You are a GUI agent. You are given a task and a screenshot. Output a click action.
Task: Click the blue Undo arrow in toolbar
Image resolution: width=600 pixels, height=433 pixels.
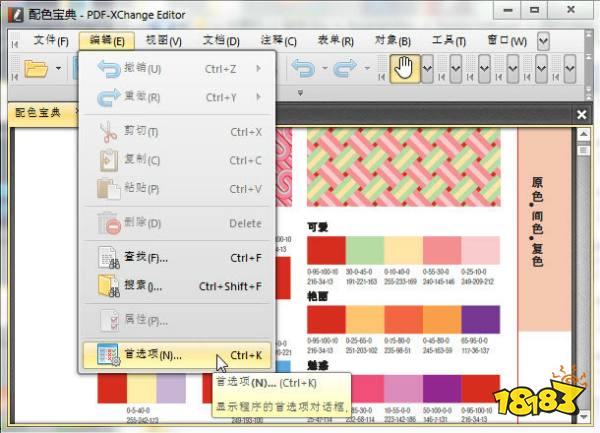click(303, 69)
